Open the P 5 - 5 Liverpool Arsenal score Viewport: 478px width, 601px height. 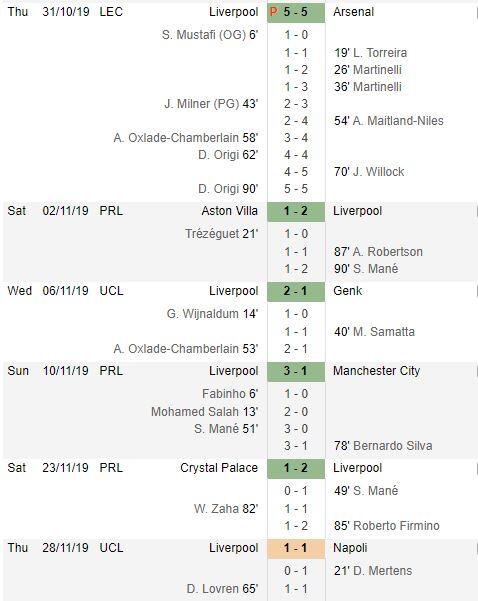tap(296, 12)
